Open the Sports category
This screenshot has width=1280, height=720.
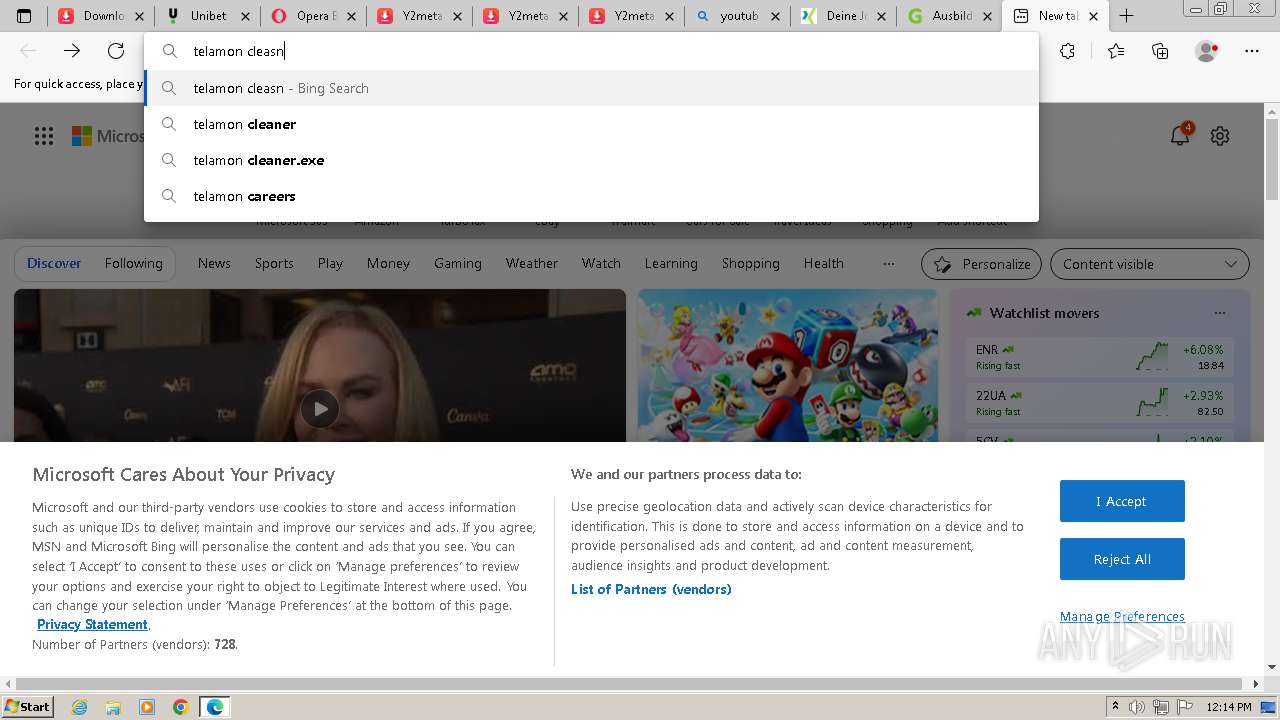[274, 264]
